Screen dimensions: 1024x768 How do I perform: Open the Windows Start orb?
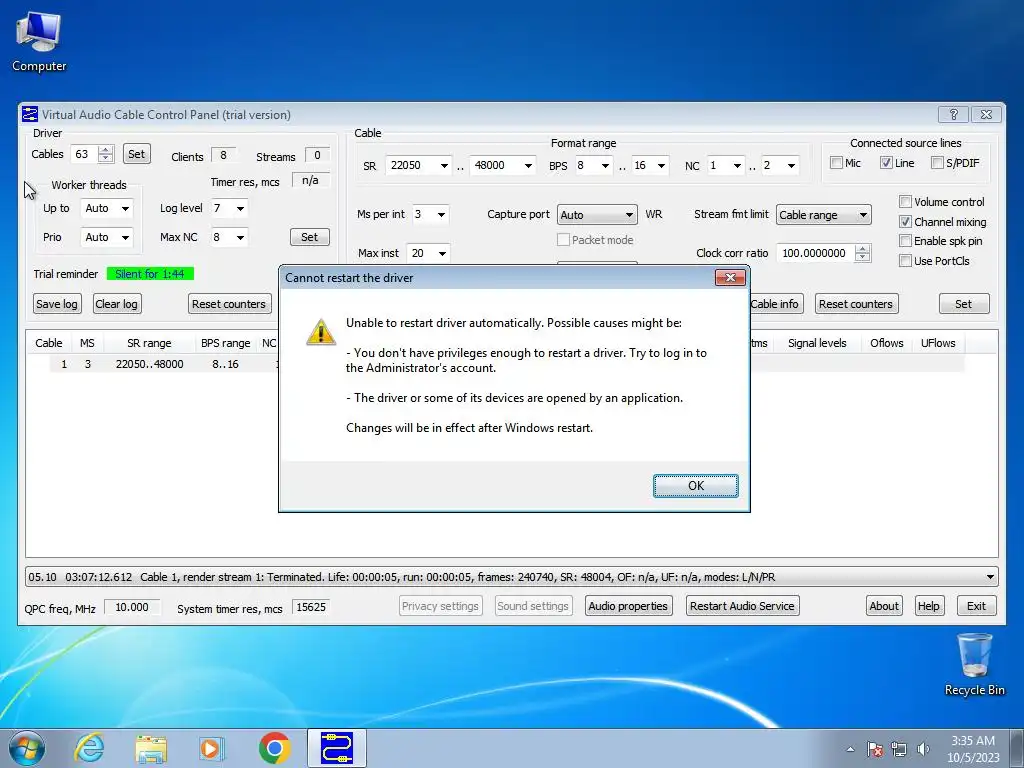27,748
